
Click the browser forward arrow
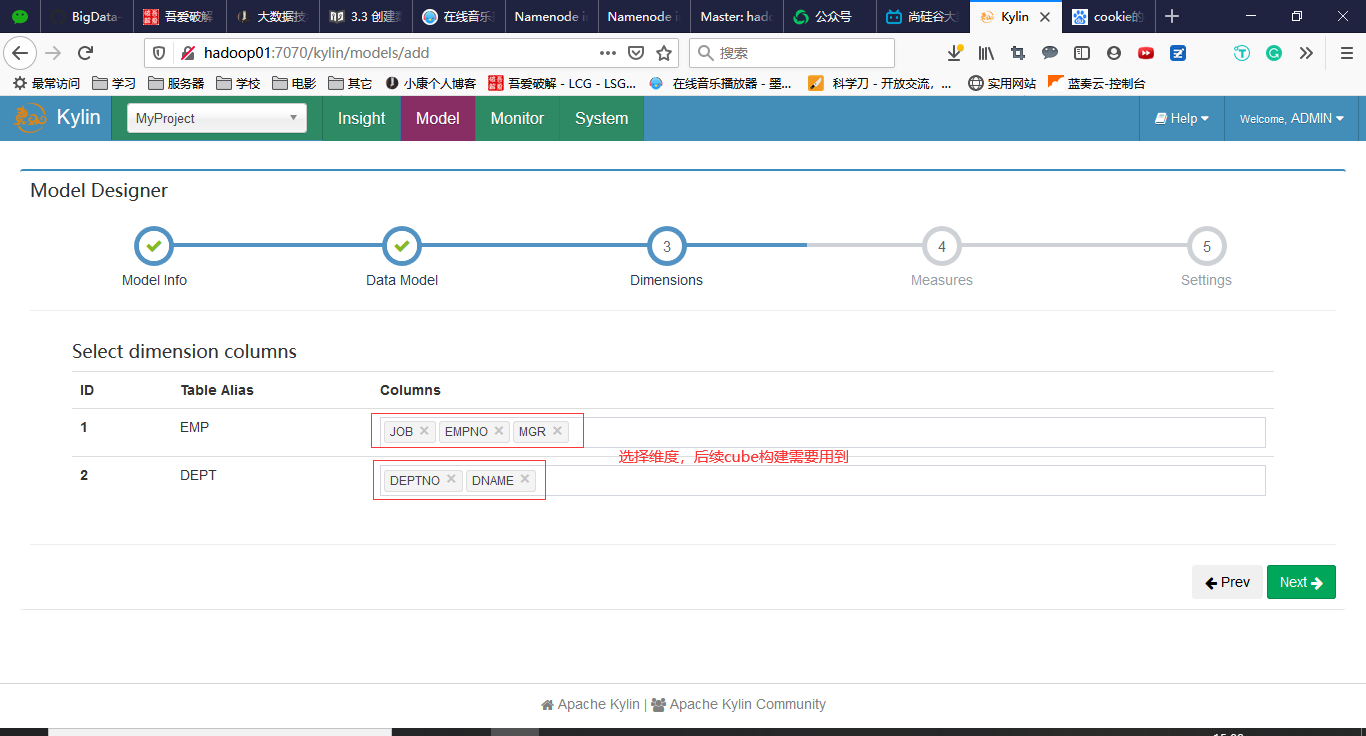click(x=54, y=53)
